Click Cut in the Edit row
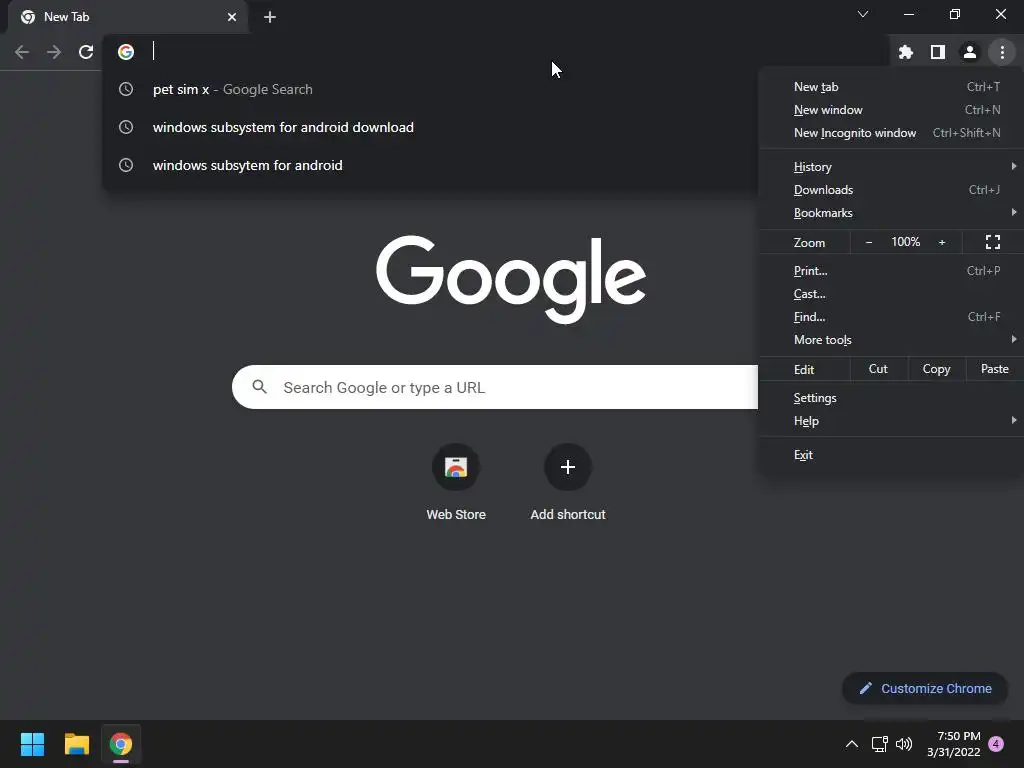The image size is (1024, 768). coord(878,369)
